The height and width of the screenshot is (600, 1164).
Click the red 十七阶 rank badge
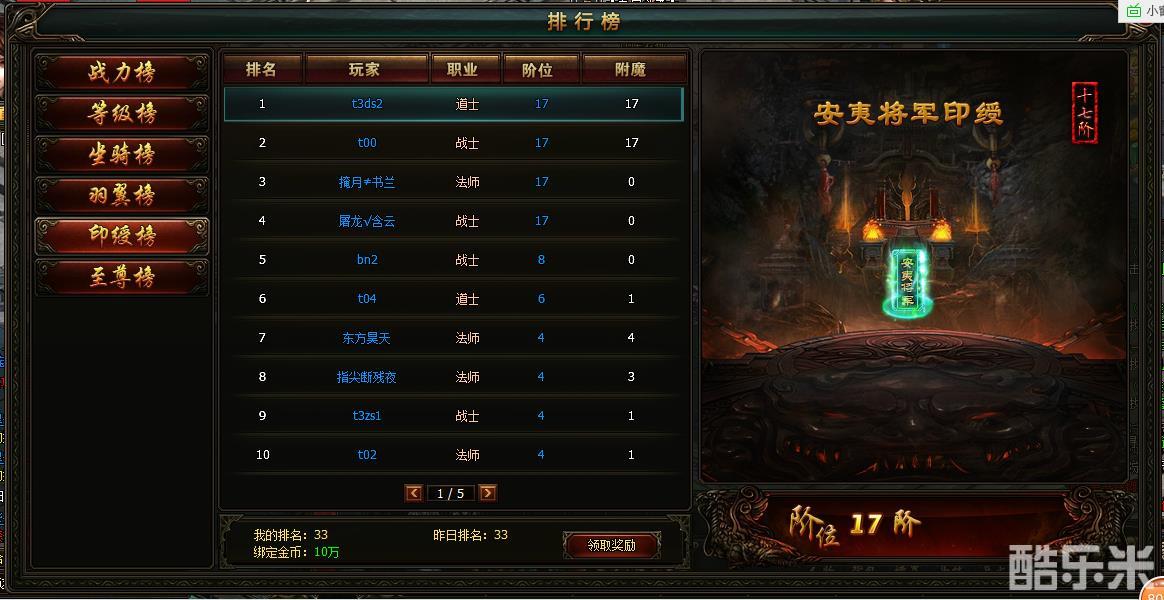click(1085, 112)
